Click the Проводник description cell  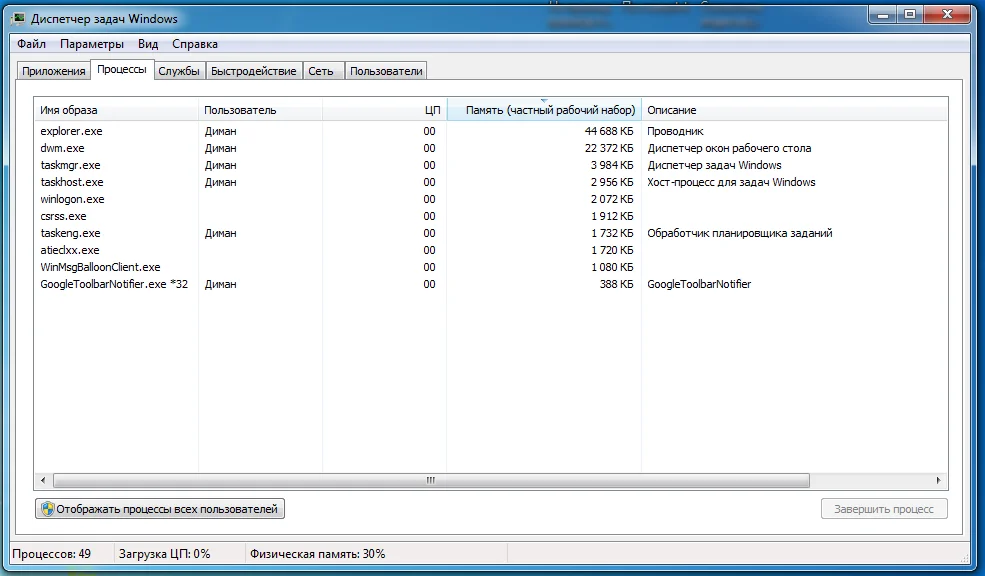pyautogui.click(x=675, y=131)
